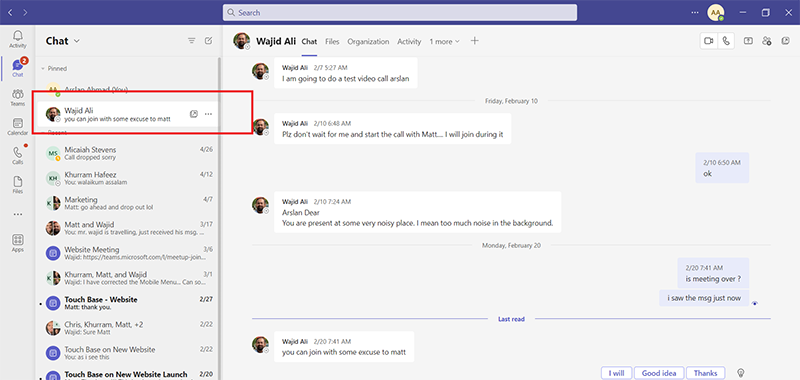Select the pinned Wajid Ali chat

[127, 114]
